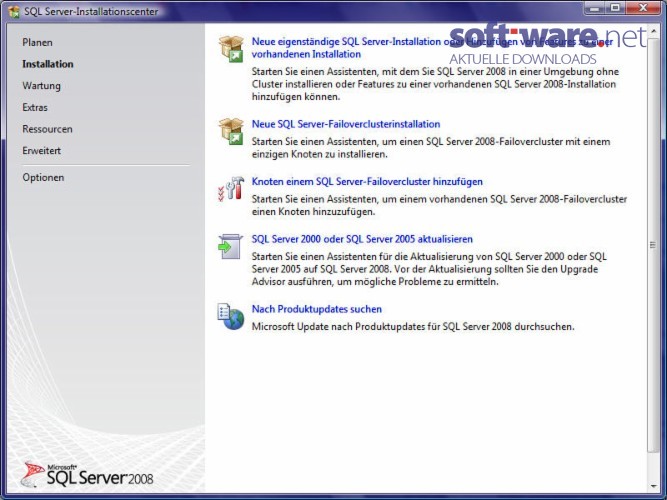Select the Installation section

(48, 64)
